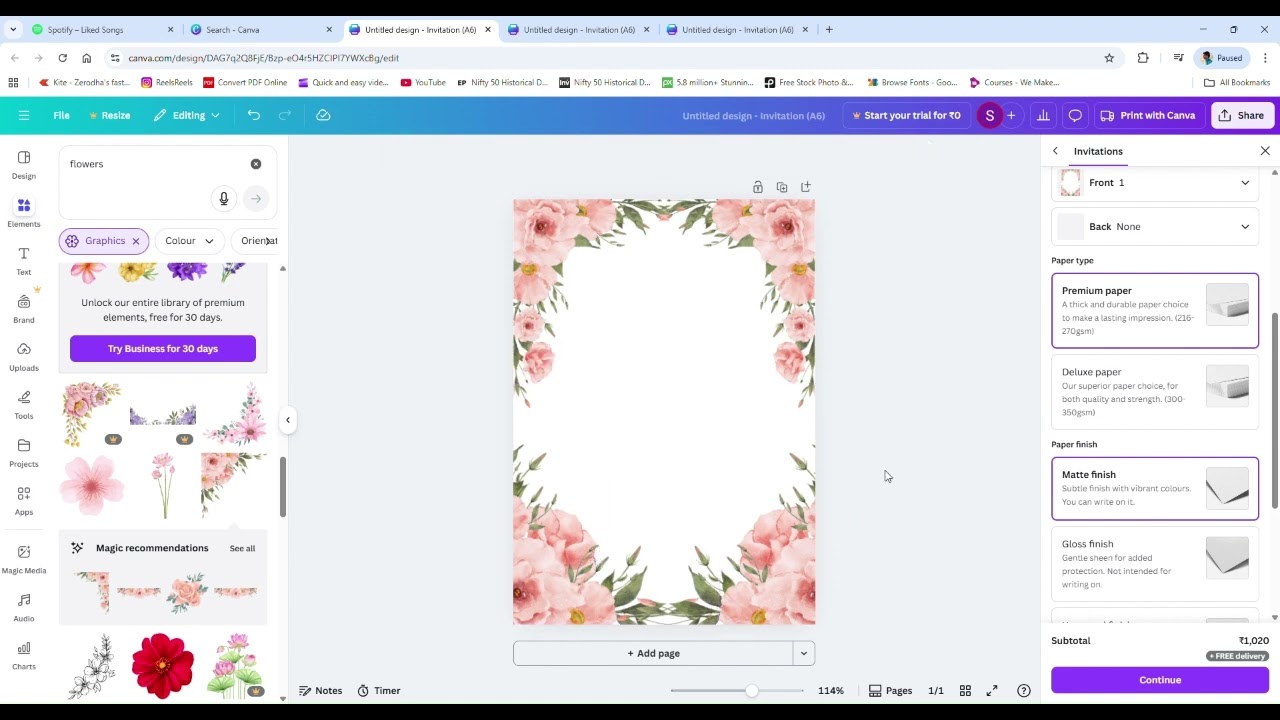Click See all for Magic recommendations
This screenshot has width=1280, height=720.
click(x=242, y=548)
